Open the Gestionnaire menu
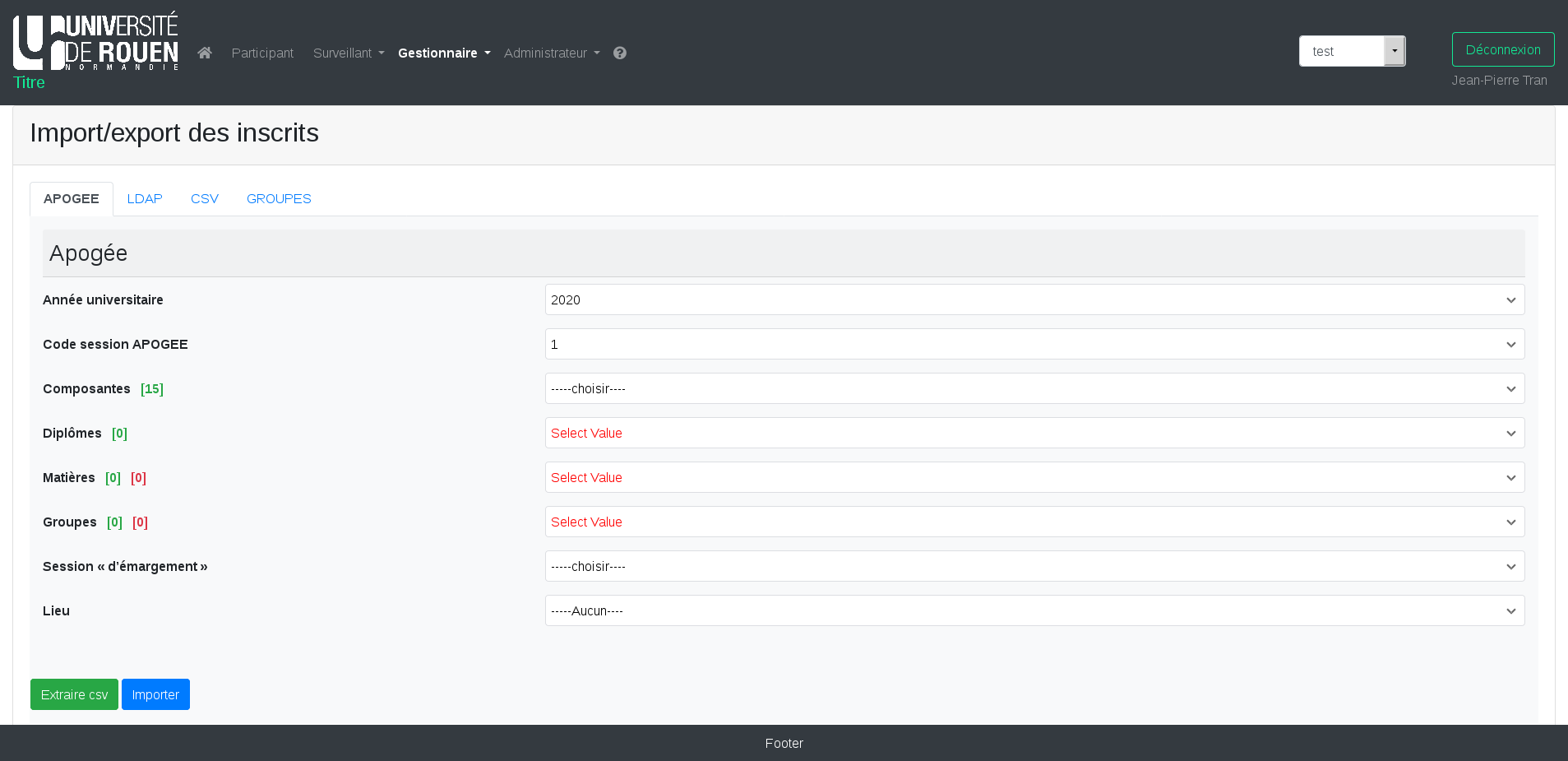 point(444,53)
